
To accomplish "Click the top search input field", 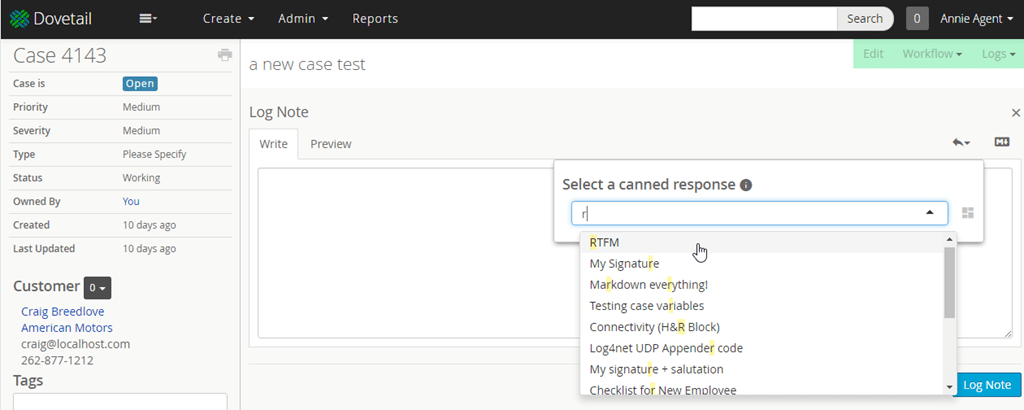I will click(763, 18).
